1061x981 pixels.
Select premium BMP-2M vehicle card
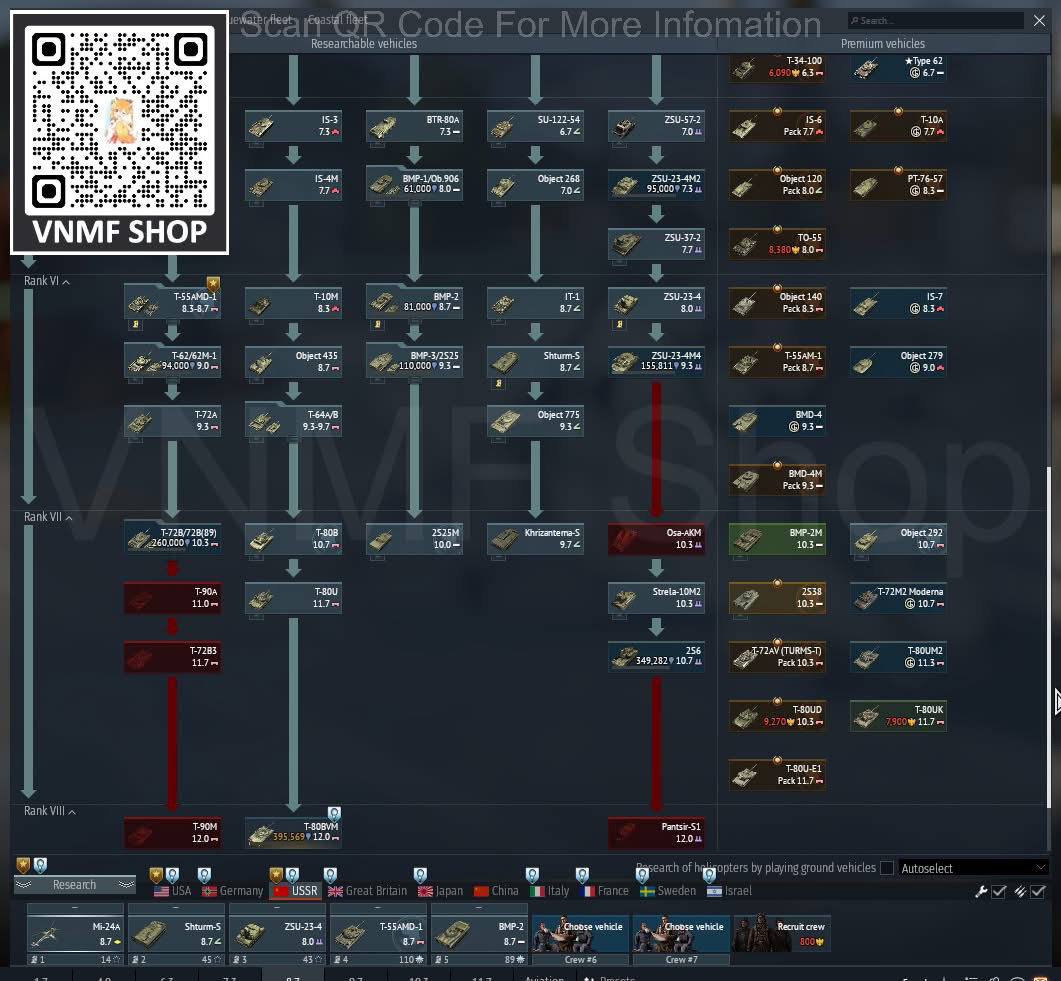(x=777, y=539)
